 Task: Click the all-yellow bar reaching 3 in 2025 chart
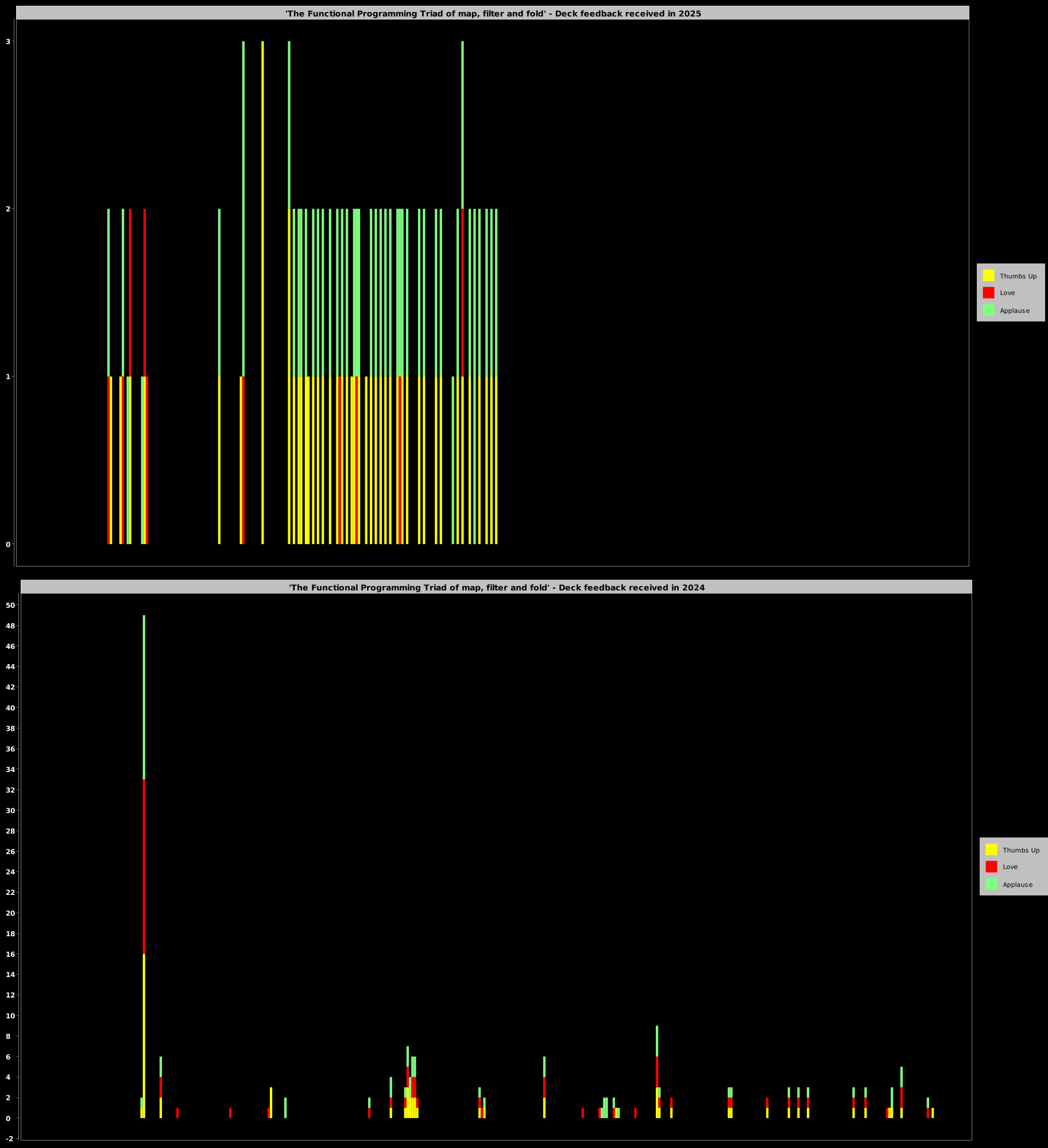pos(262,287)
